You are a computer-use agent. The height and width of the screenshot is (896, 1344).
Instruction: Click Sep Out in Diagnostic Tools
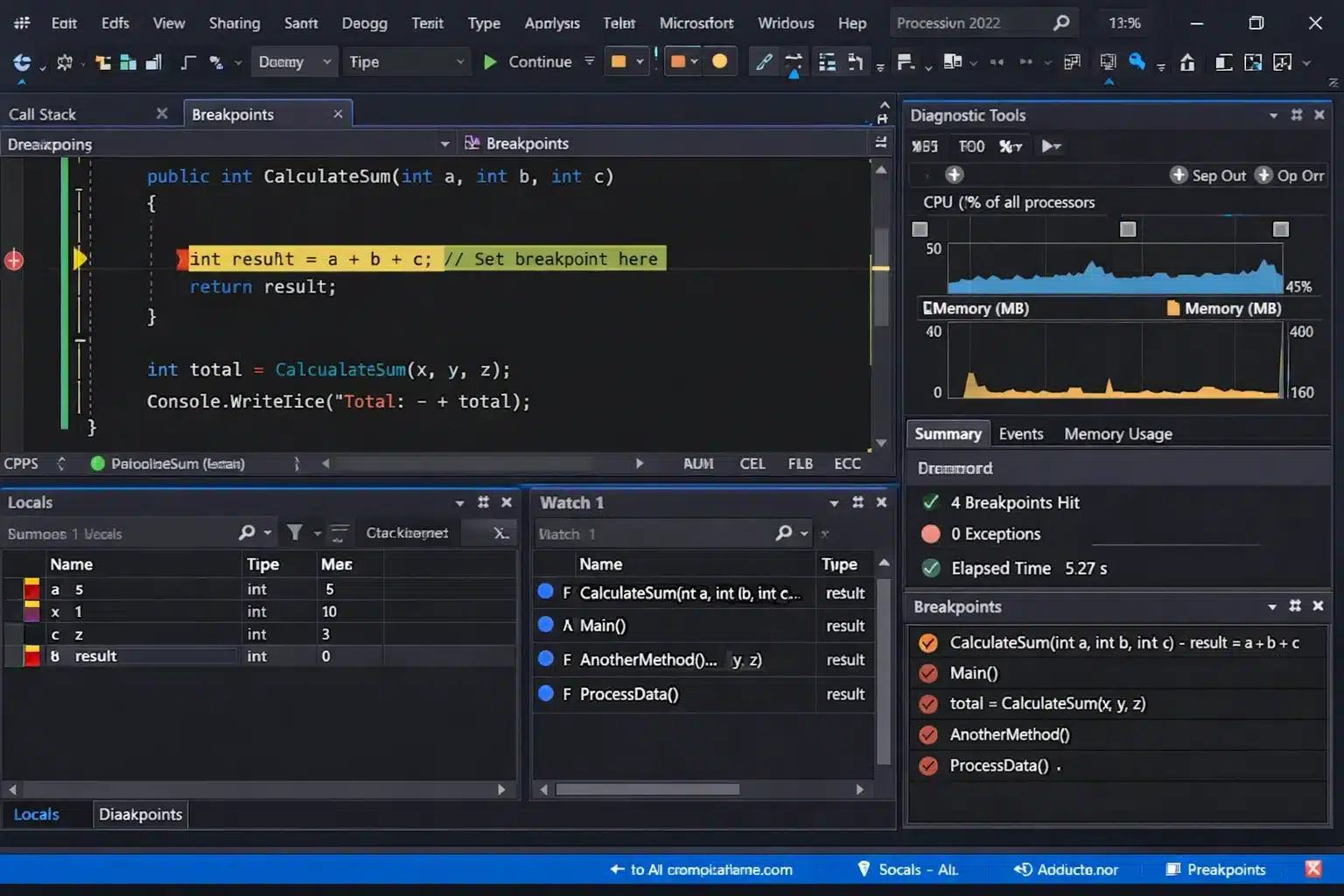[x=1218, y=175]
